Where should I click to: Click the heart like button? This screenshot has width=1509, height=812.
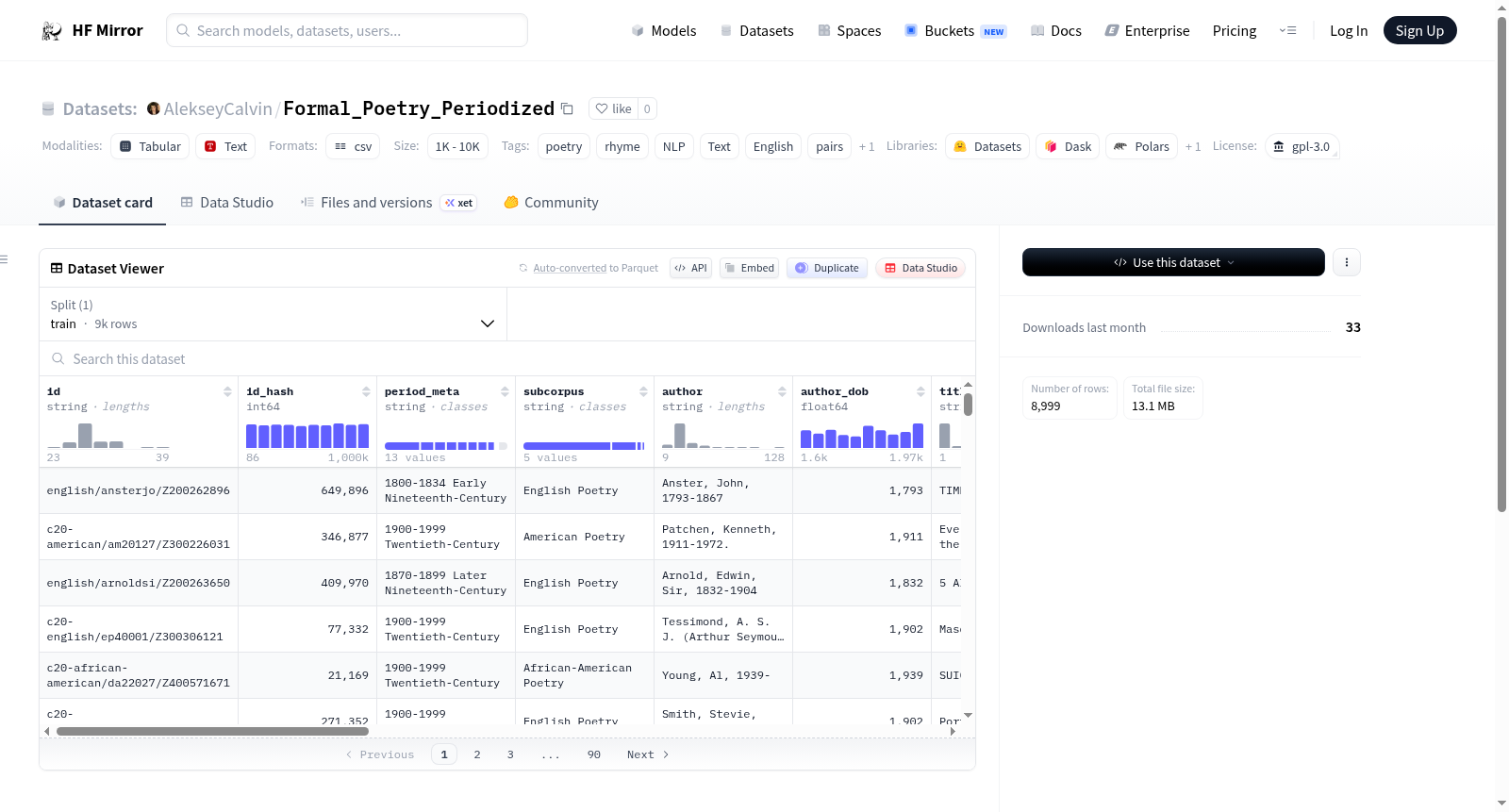pos(614,108)
